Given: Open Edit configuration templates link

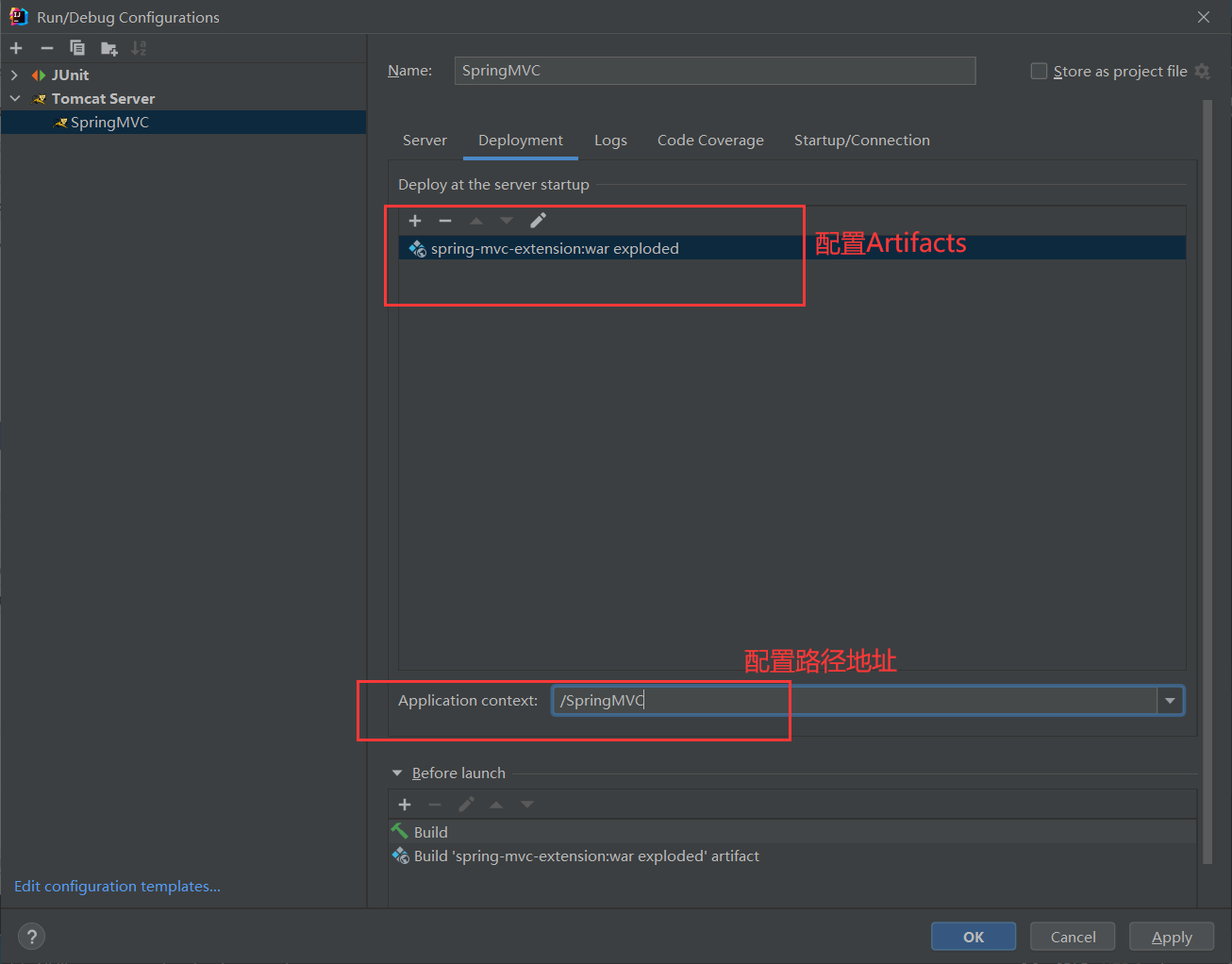Looking at the screenshot, I should 117,886.
